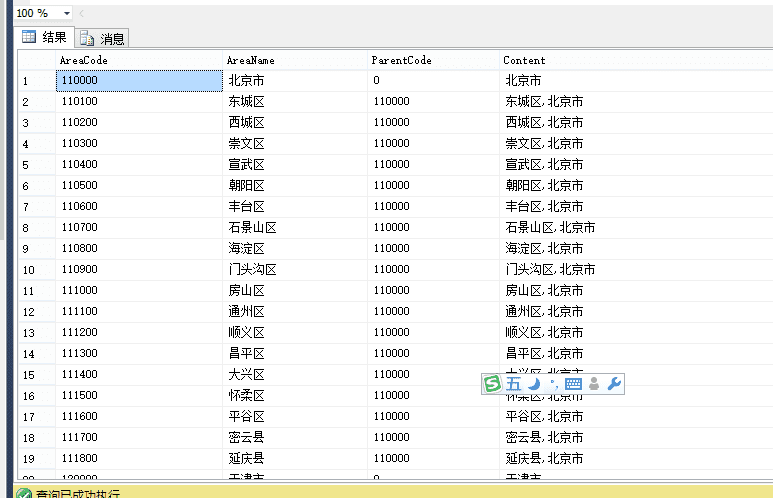The image size is (773, 498).
Task: Toggle the punctuation mode icon on IME bar
Action: 554,384
